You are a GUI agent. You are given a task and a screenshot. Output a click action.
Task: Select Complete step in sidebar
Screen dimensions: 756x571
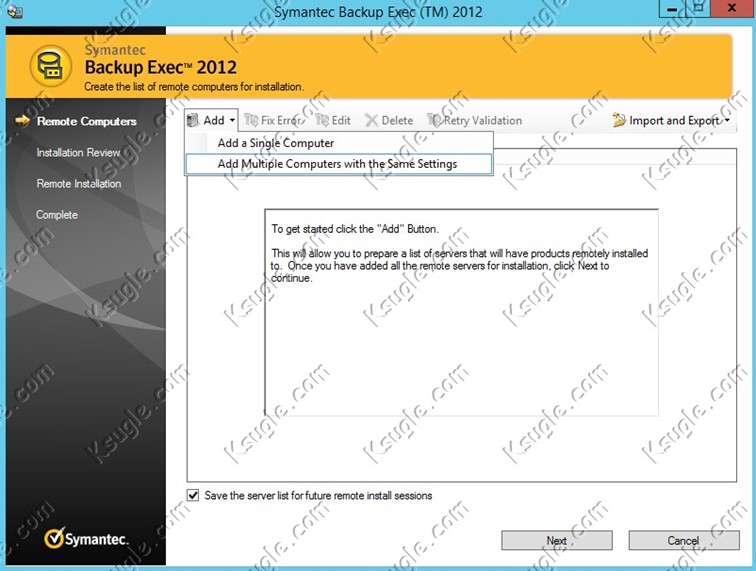coord(57,215)
